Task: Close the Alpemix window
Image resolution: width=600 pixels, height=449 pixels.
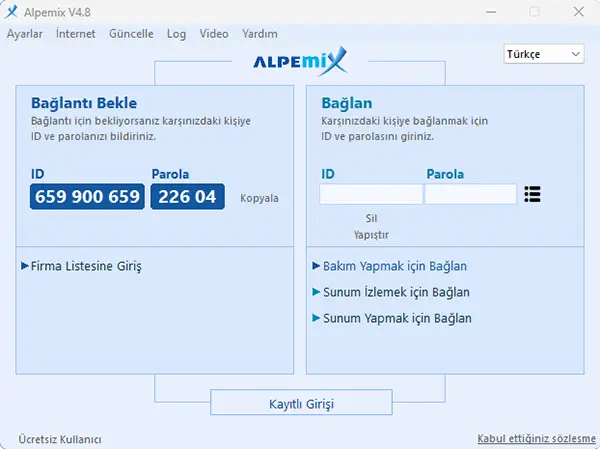Action: [579, 12]
